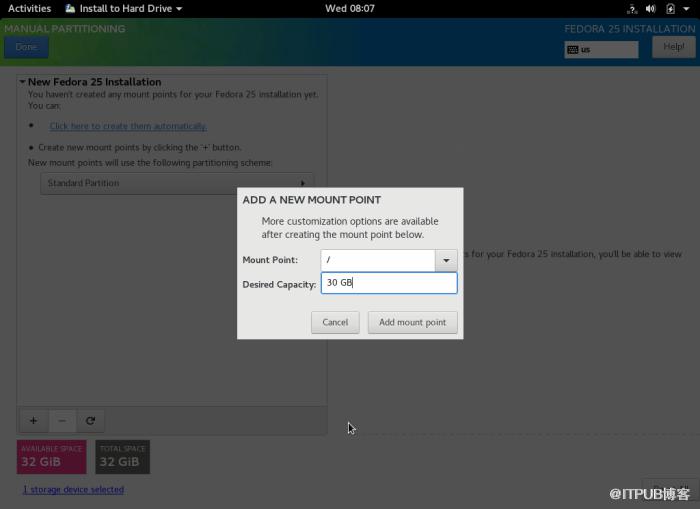
Task: Open Install to Hard Drive app menu
Action: (x=124, y=8)
